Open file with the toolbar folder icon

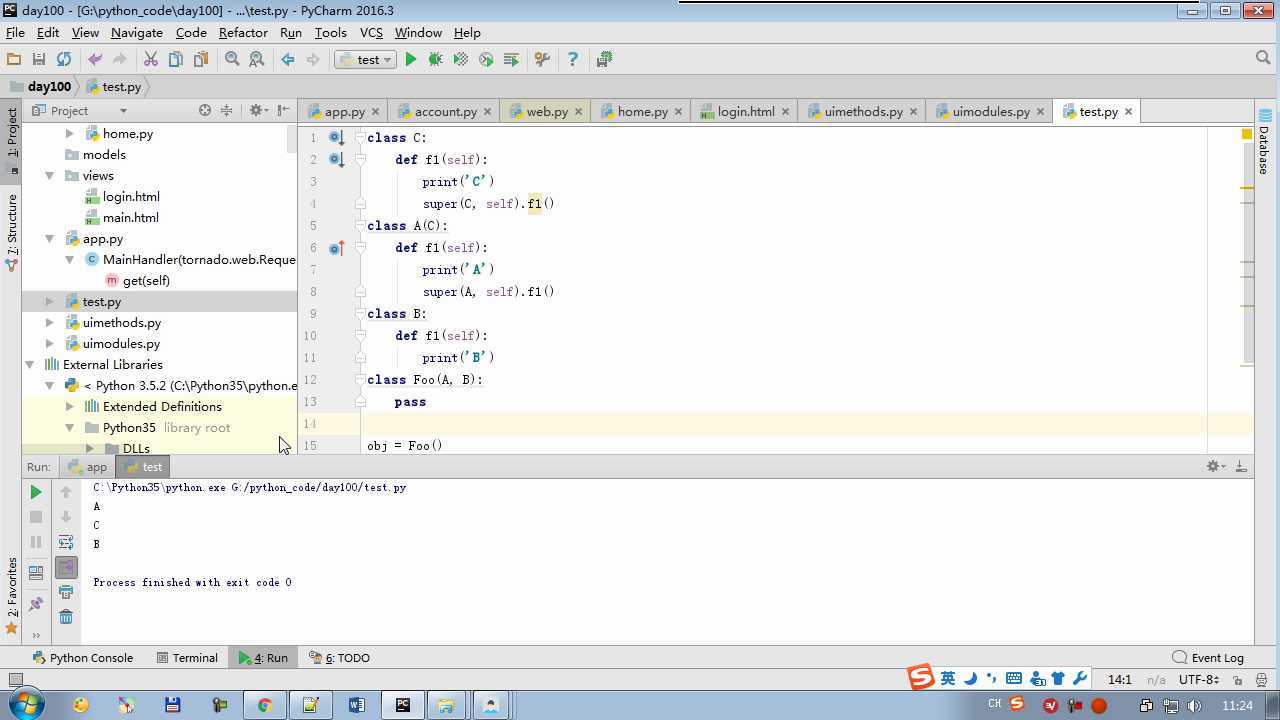point(14,60)
